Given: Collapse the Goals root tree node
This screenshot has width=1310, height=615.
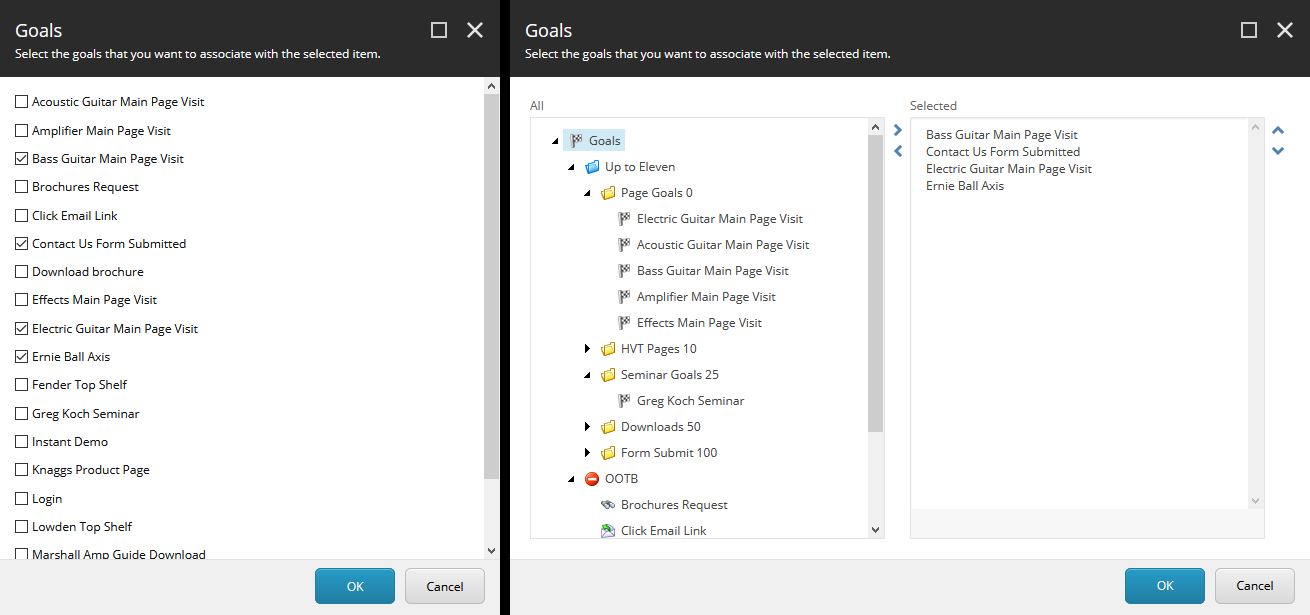Looking at the screenshot, I should (555, 141).
